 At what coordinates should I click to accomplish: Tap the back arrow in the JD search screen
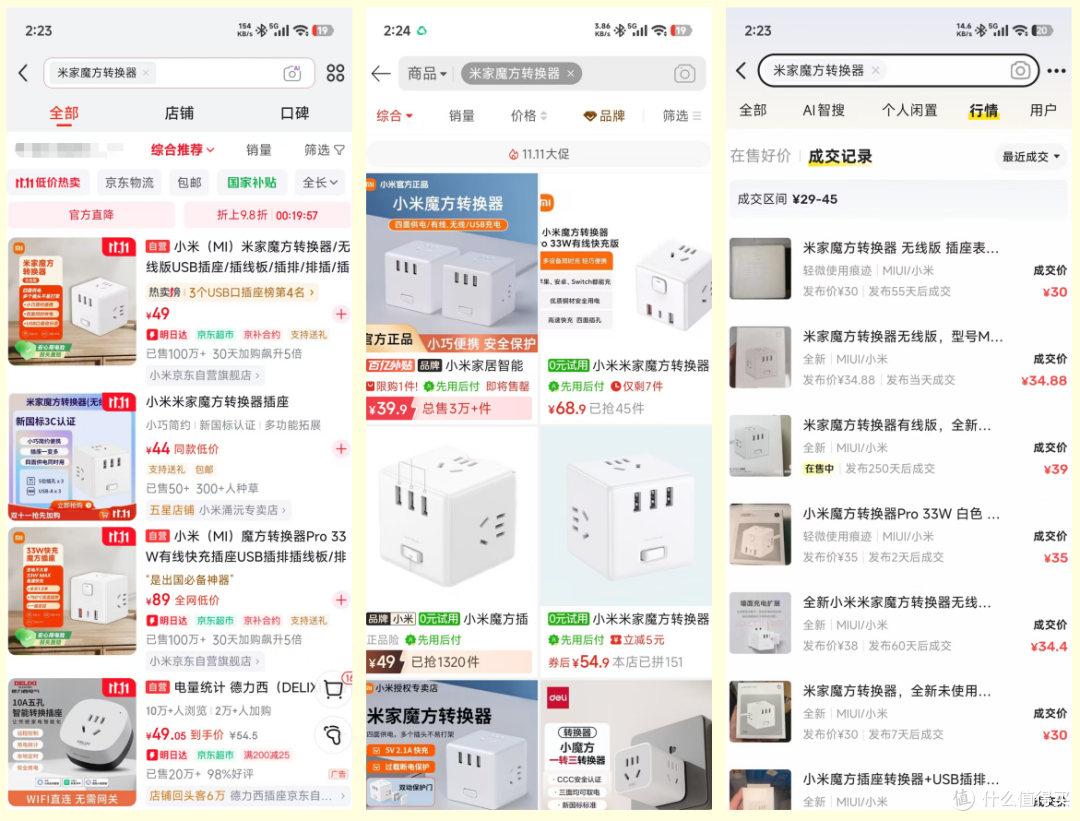pos(23,73)
